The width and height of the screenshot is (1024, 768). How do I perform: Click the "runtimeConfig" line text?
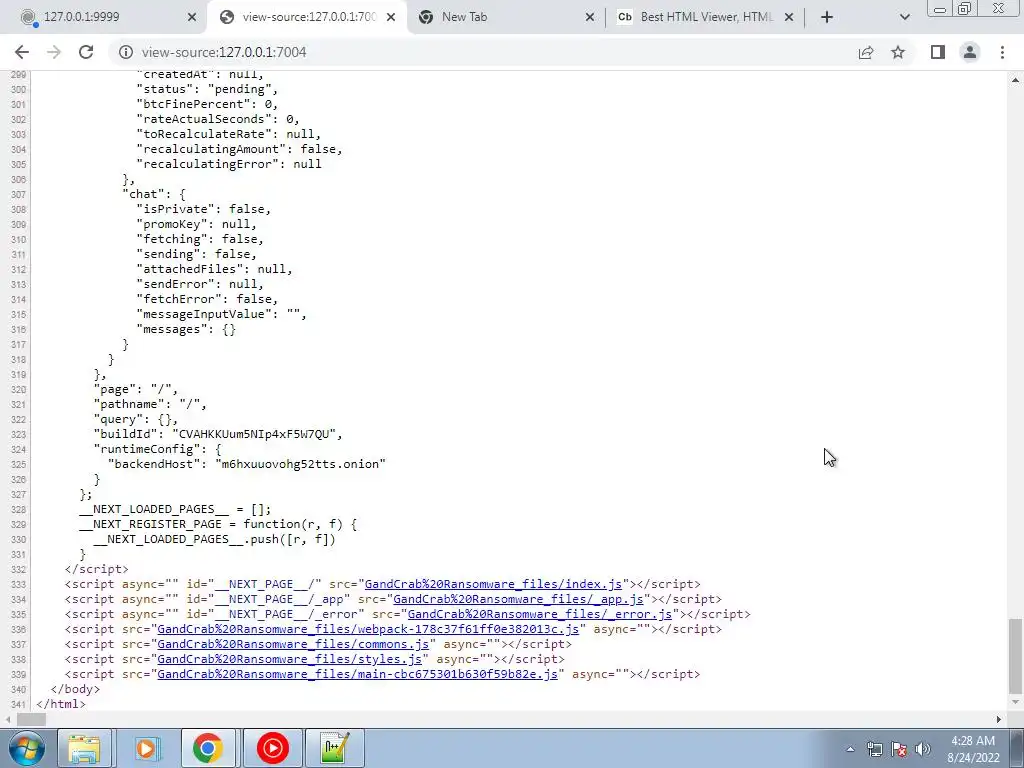tap(157, 449)
